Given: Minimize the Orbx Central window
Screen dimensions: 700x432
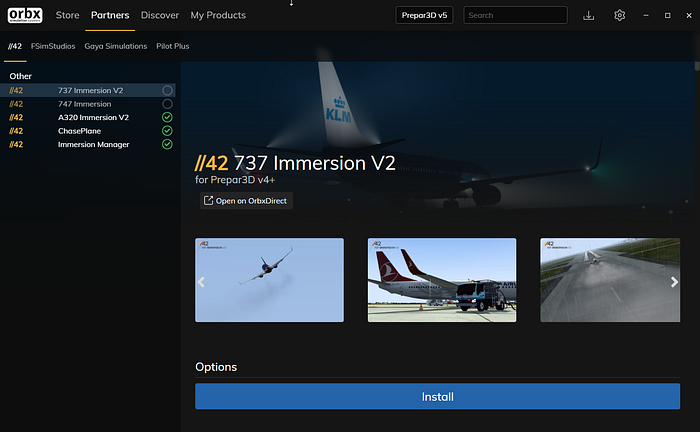Looking at the screenshot, I should click(x=646, y=15).
